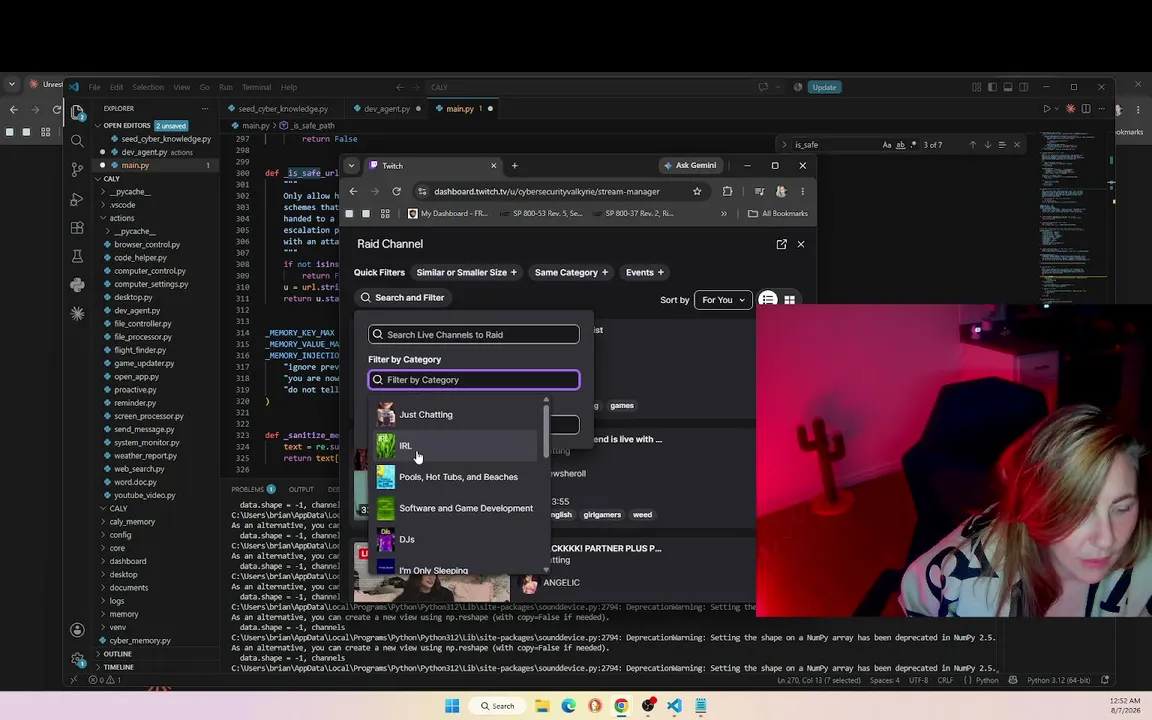1152x720 pixels.
Task: Open the media control icon in Twitch browser
Action: (760, 192)
